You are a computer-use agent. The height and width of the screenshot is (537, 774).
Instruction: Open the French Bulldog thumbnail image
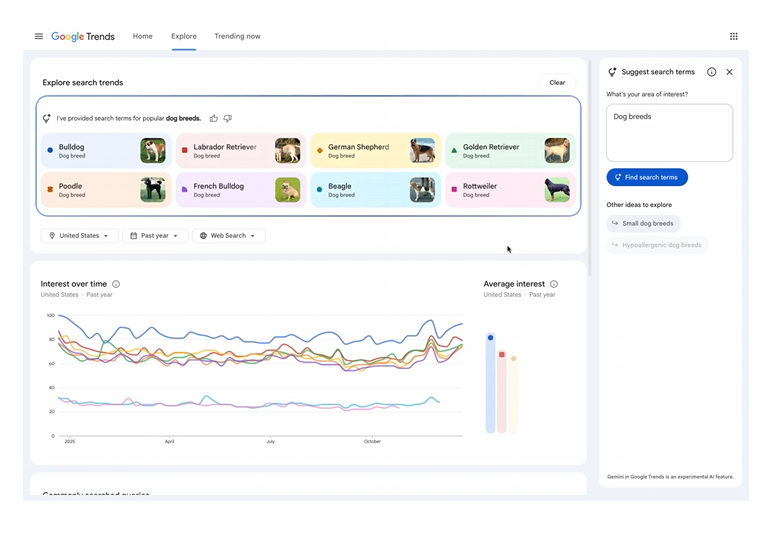point(288,190)
